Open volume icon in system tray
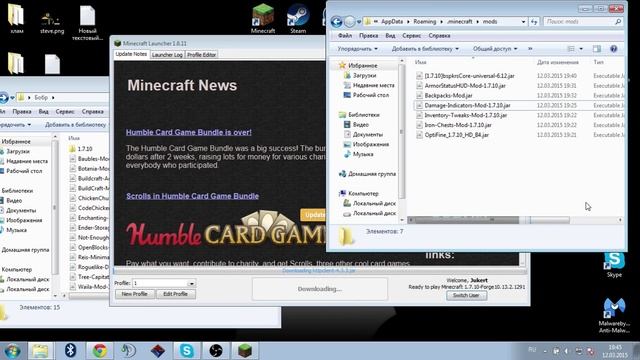 pyautogui.click(x=567, y=351)
